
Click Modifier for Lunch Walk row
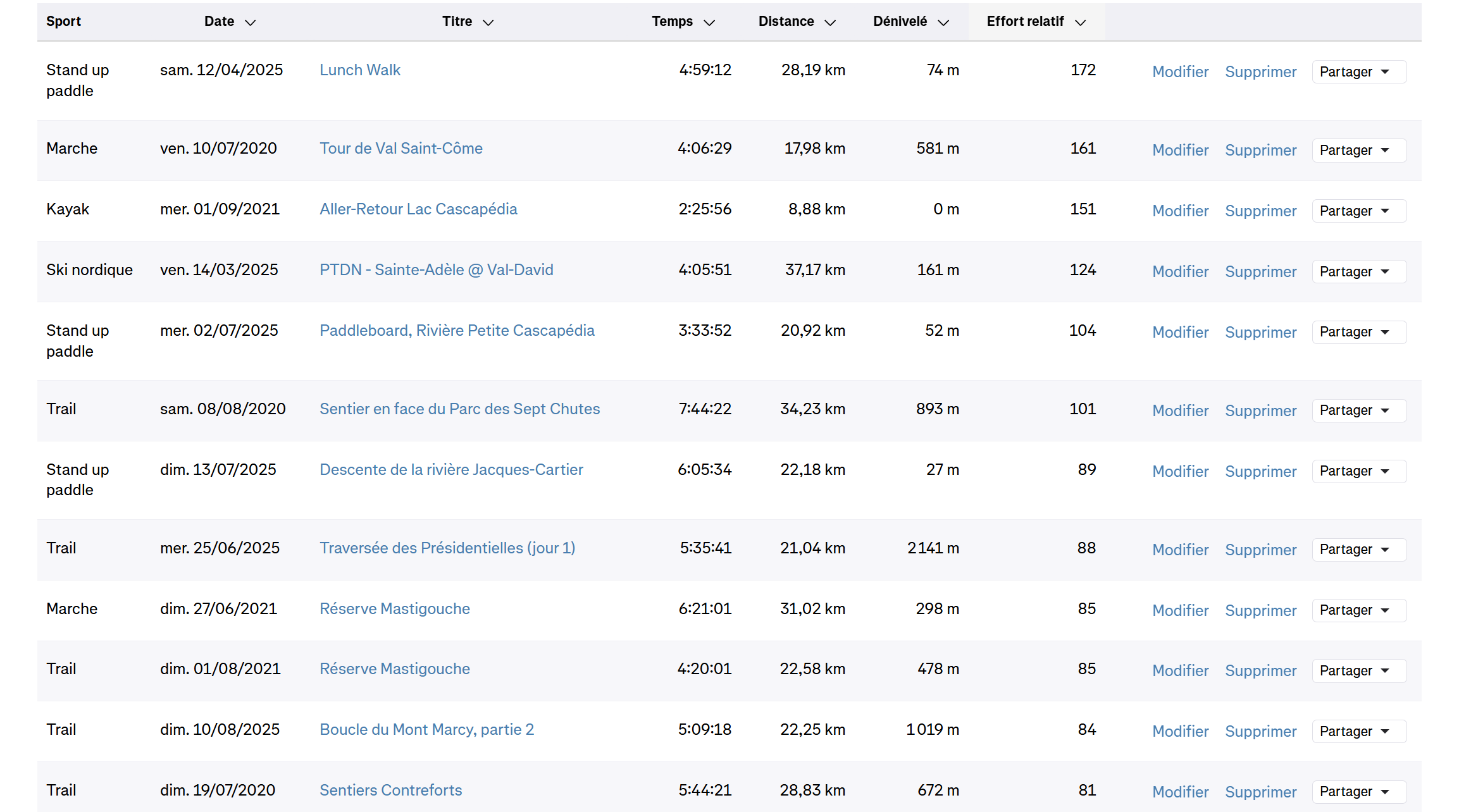pyautogui.click(x=1179, y=72)
